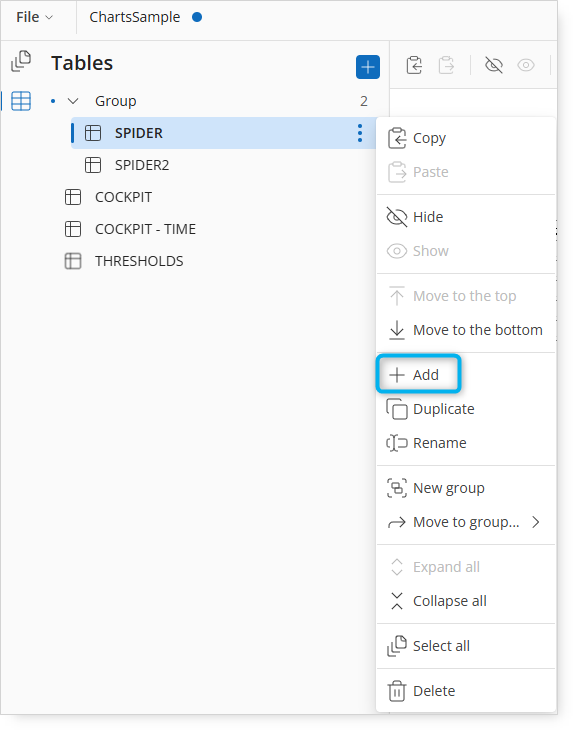Screen dimensions: 573x730
Task: Select Rename in the context menu
Action: [466, 443]
